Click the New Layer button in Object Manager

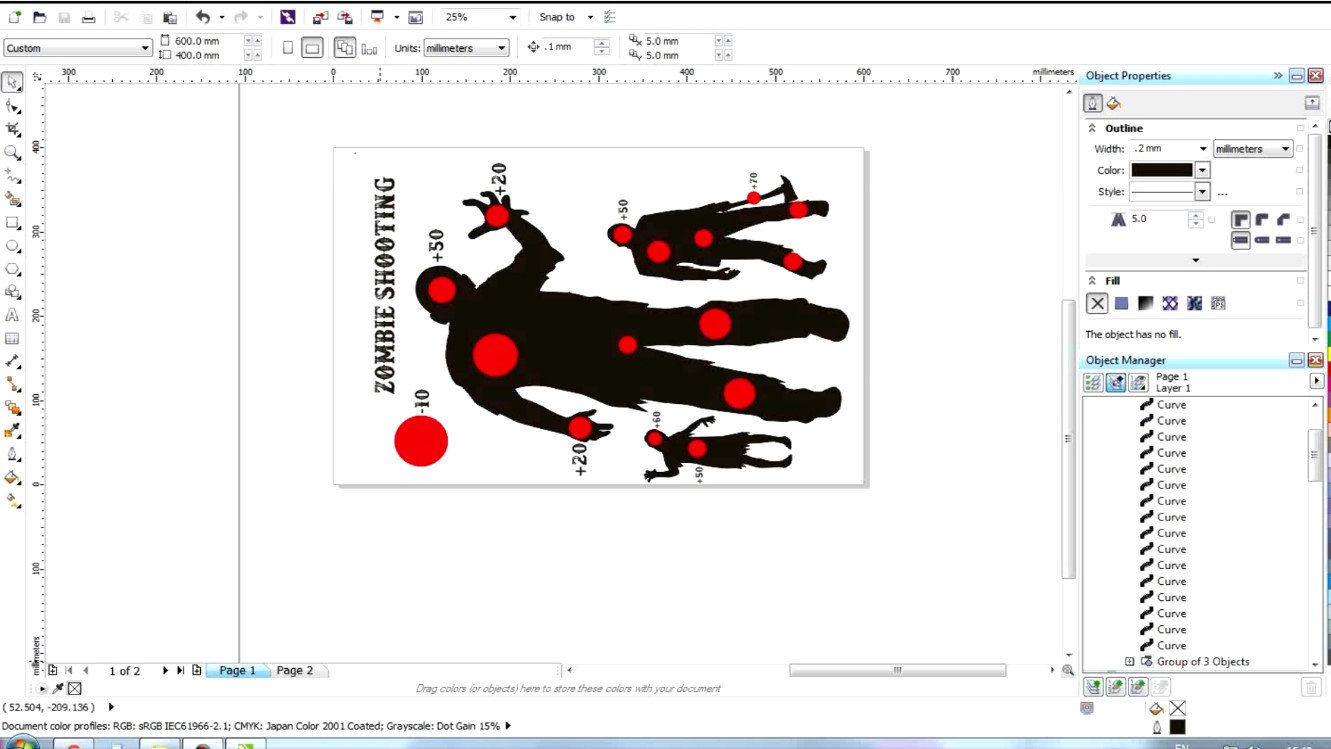click(1093, 687)
